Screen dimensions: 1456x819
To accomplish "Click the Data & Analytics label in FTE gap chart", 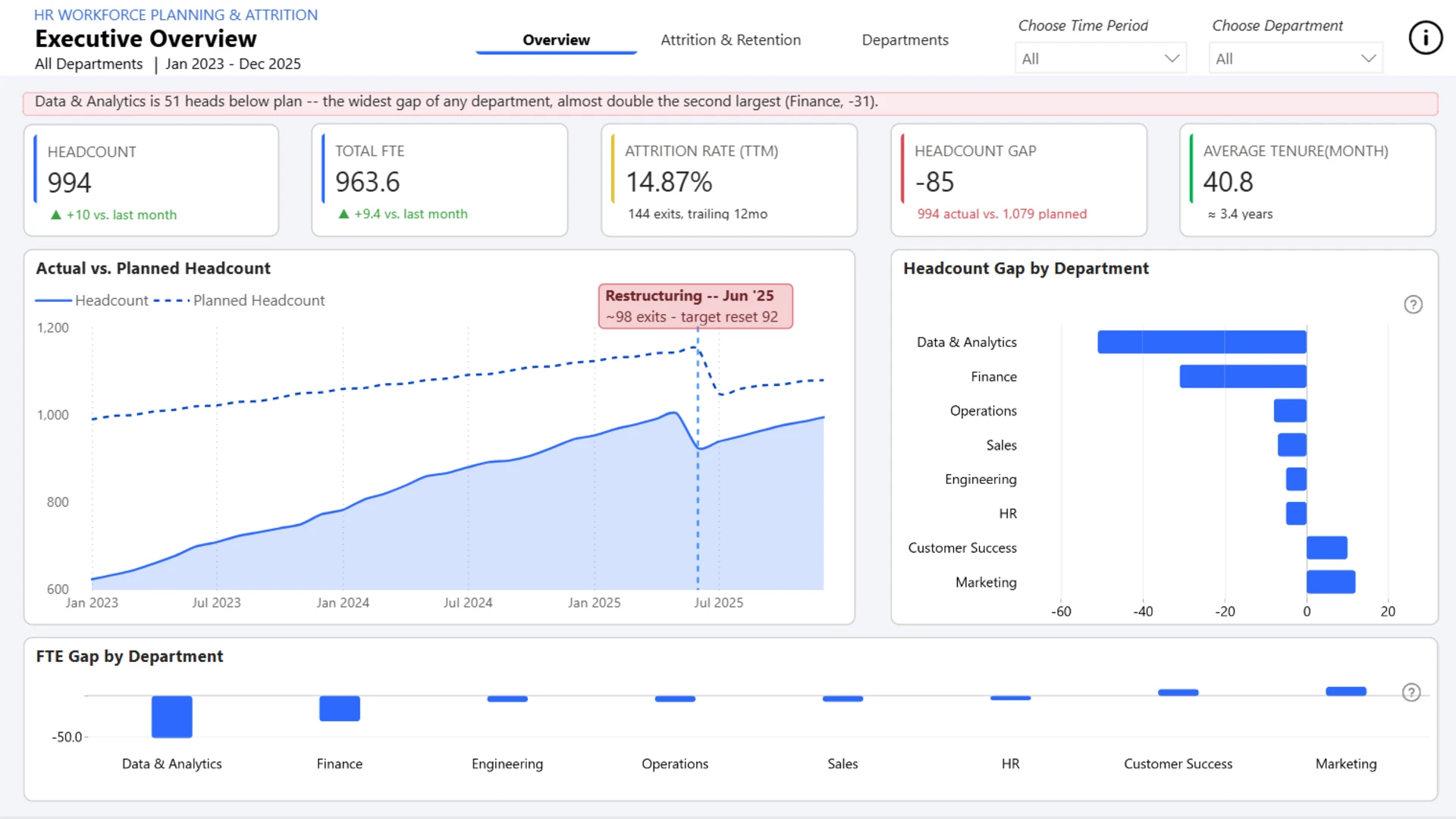I will [x=172, y=764].
